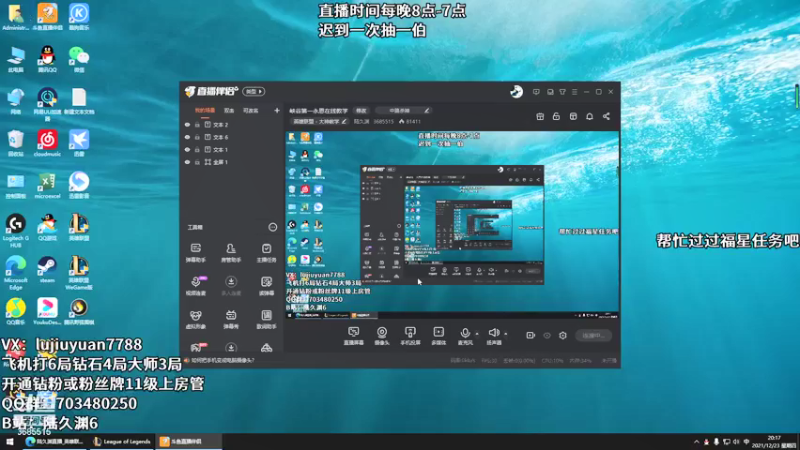Show hidden icons chevron in system tray
800x450 pixels.
tap(696, 442)
